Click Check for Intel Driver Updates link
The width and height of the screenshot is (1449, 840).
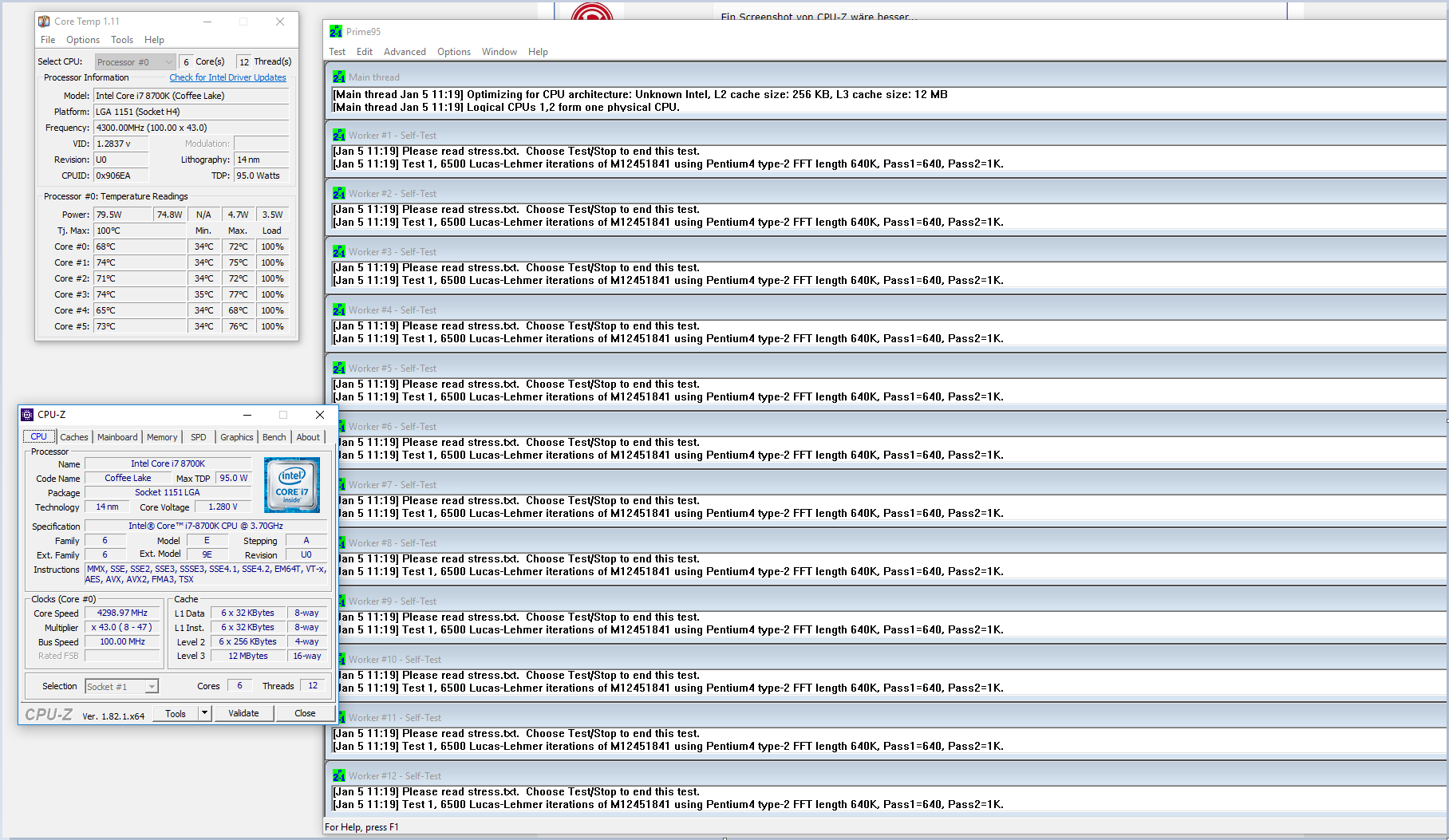(x=227, y=77)
